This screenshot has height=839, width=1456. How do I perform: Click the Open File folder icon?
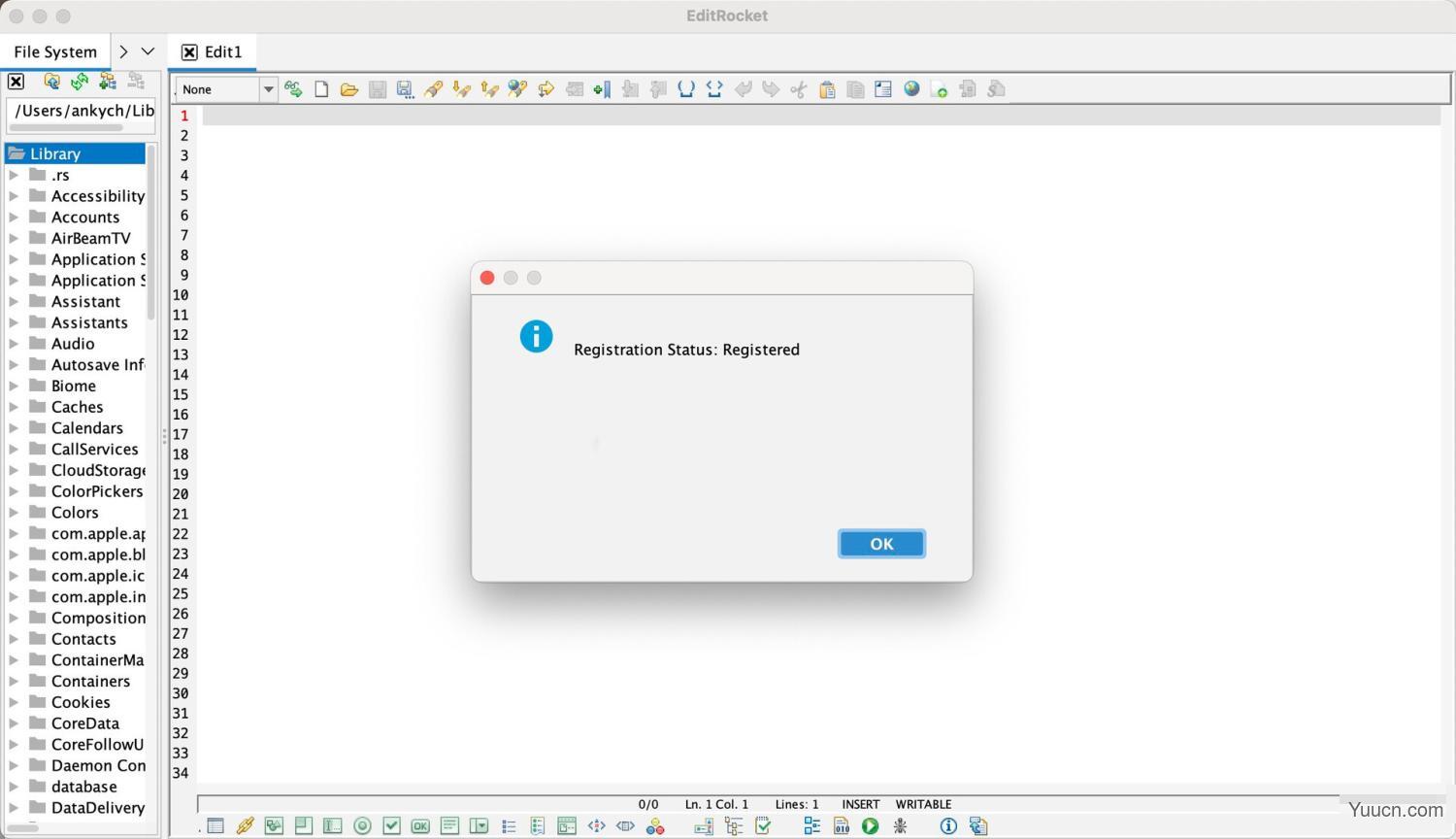click(349, 89)
